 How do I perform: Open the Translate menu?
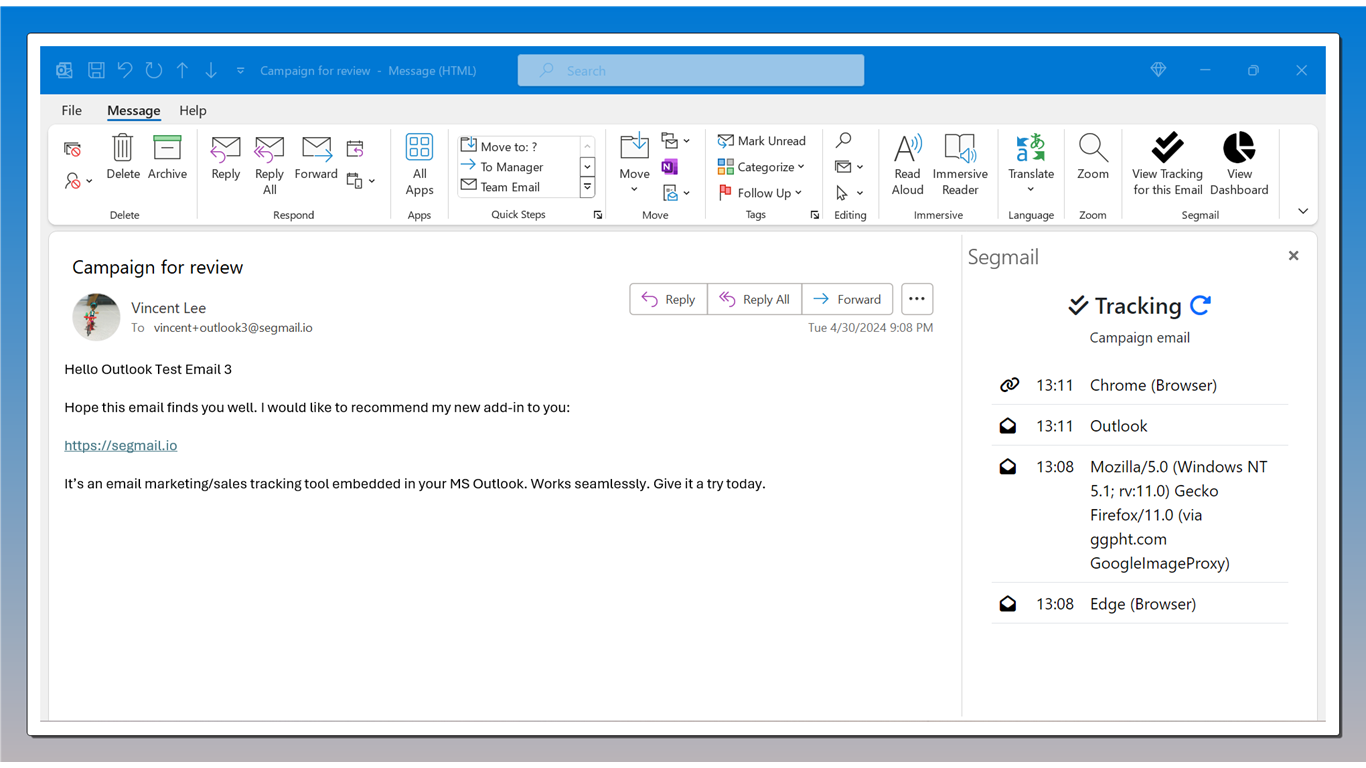(1031, 165)
